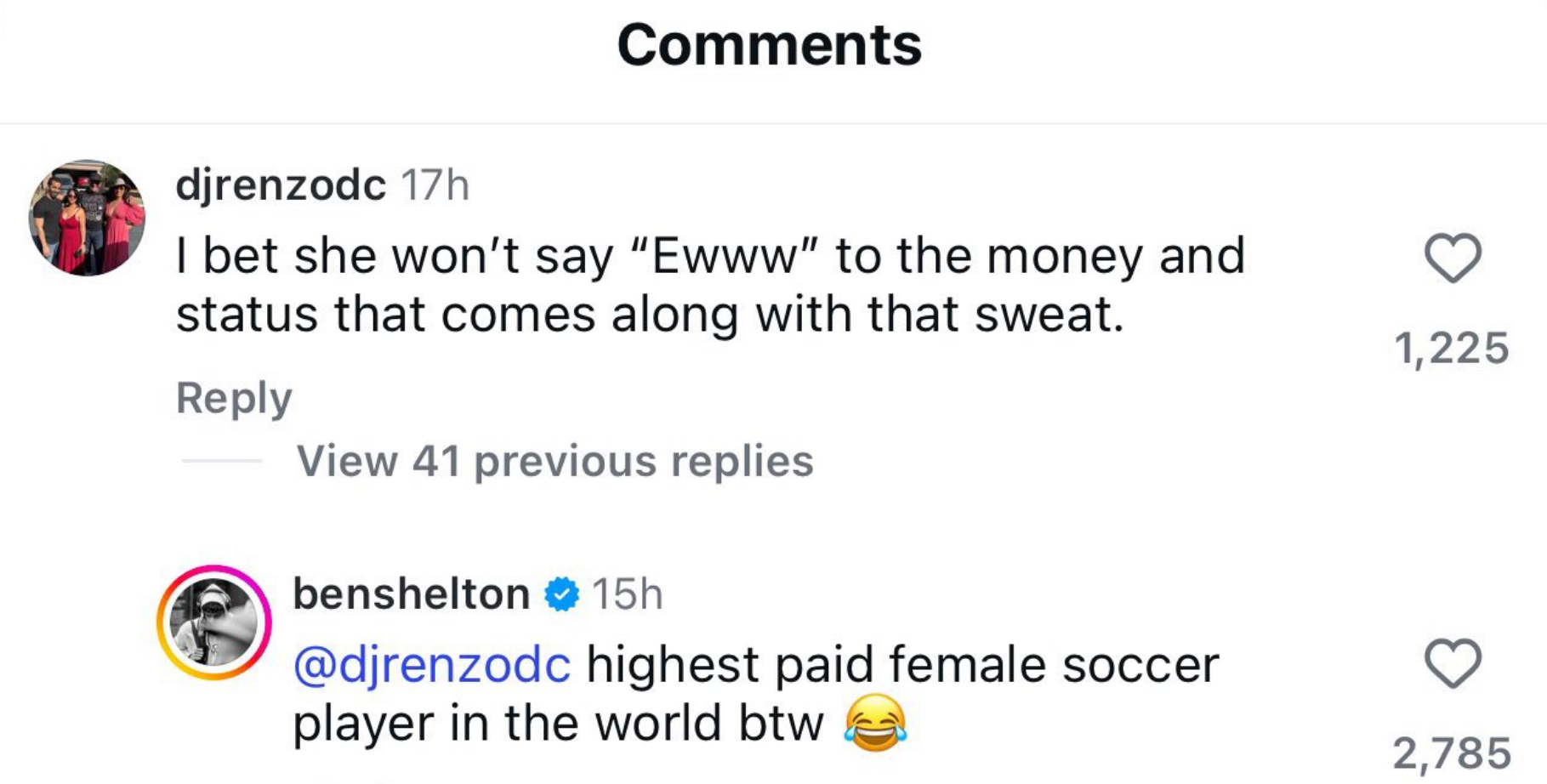Image resolution: width=1547 pixels, height=784 pixels.
Task: Click the divider line under the Comments header
Action: click(773, 124)
